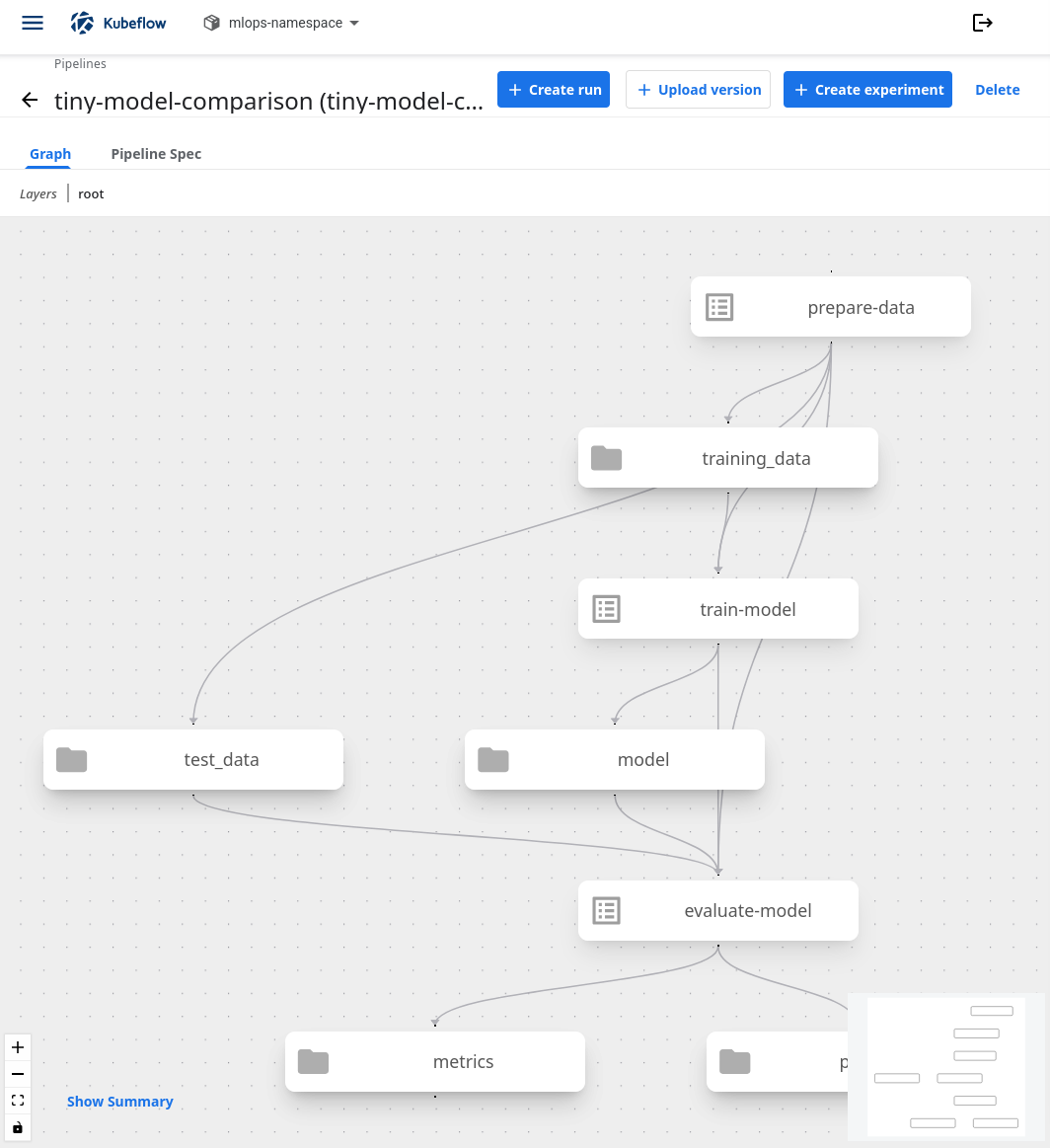Zoom out the graph with minus

coord(18,1074)
